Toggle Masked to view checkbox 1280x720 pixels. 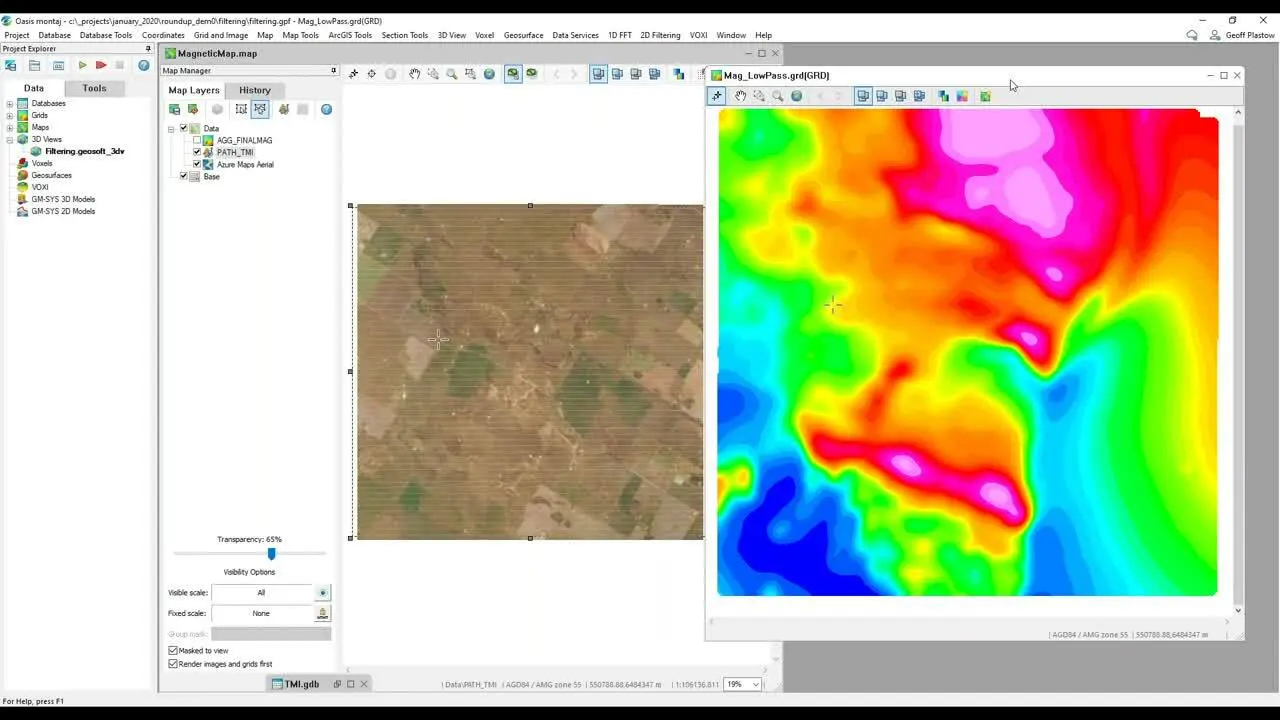tap(173, 650)
